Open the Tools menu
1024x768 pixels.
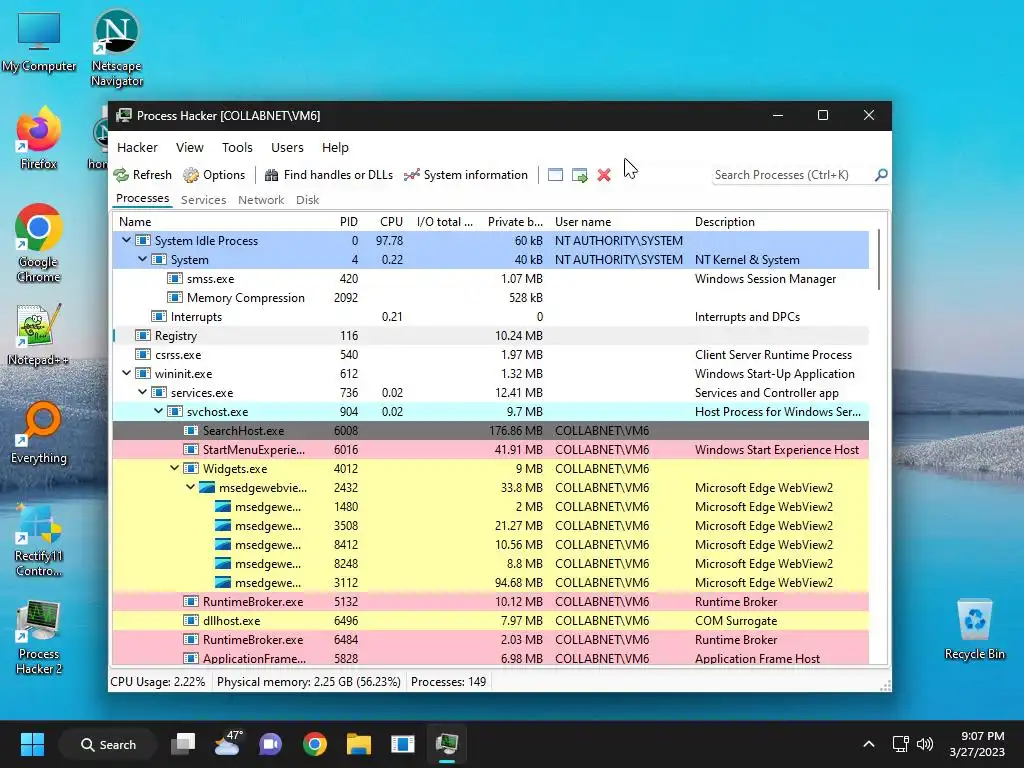[x=237, y=148]
